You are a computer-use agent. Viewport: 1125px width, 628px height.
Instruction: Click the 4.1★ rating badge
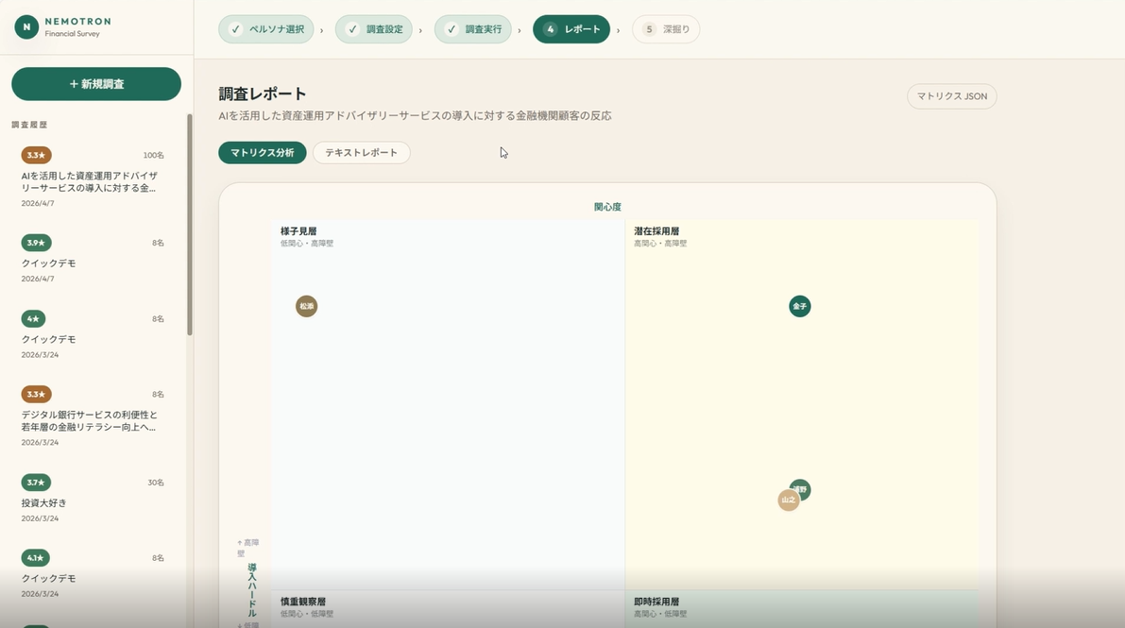[36, 558]
